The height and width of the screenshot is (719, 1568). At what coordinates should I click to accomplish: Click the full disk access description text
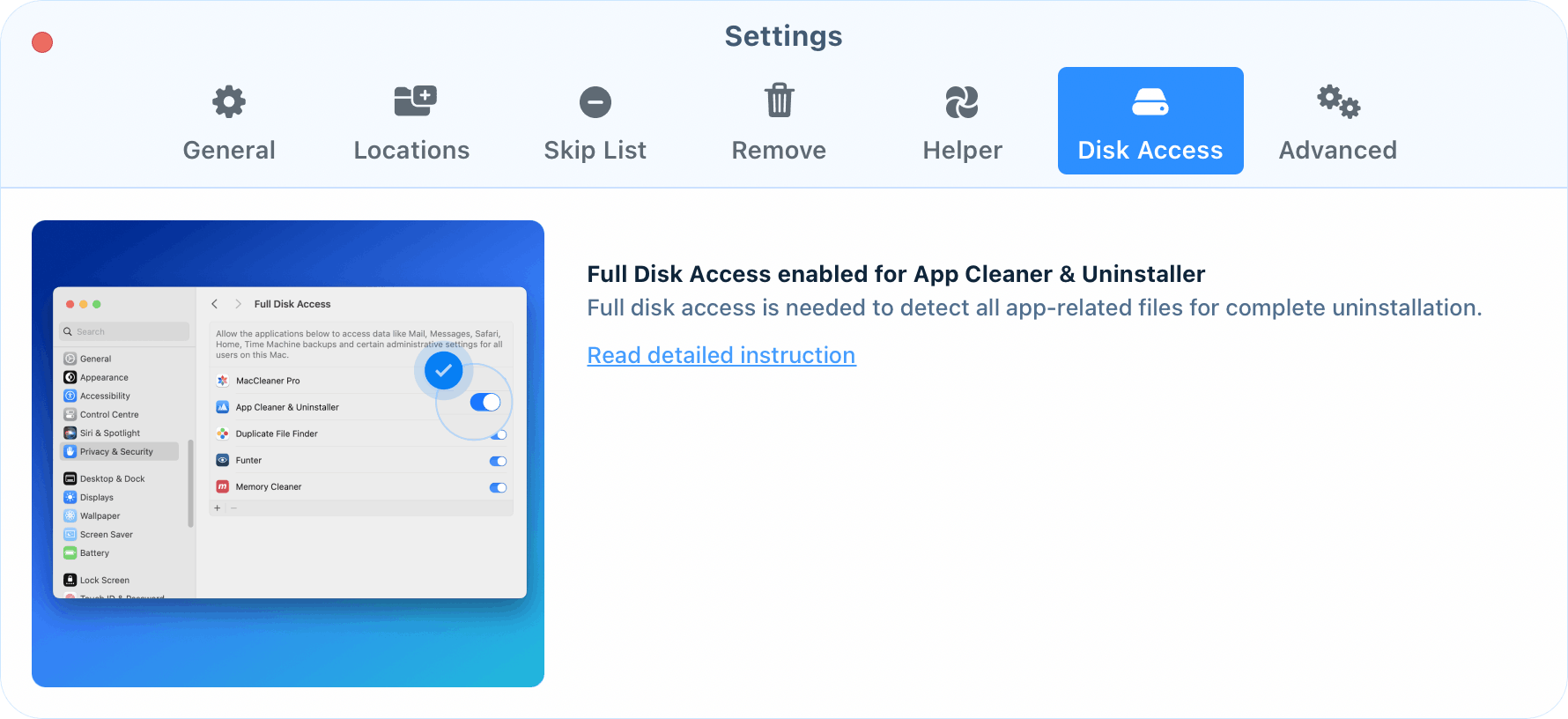1034,308
